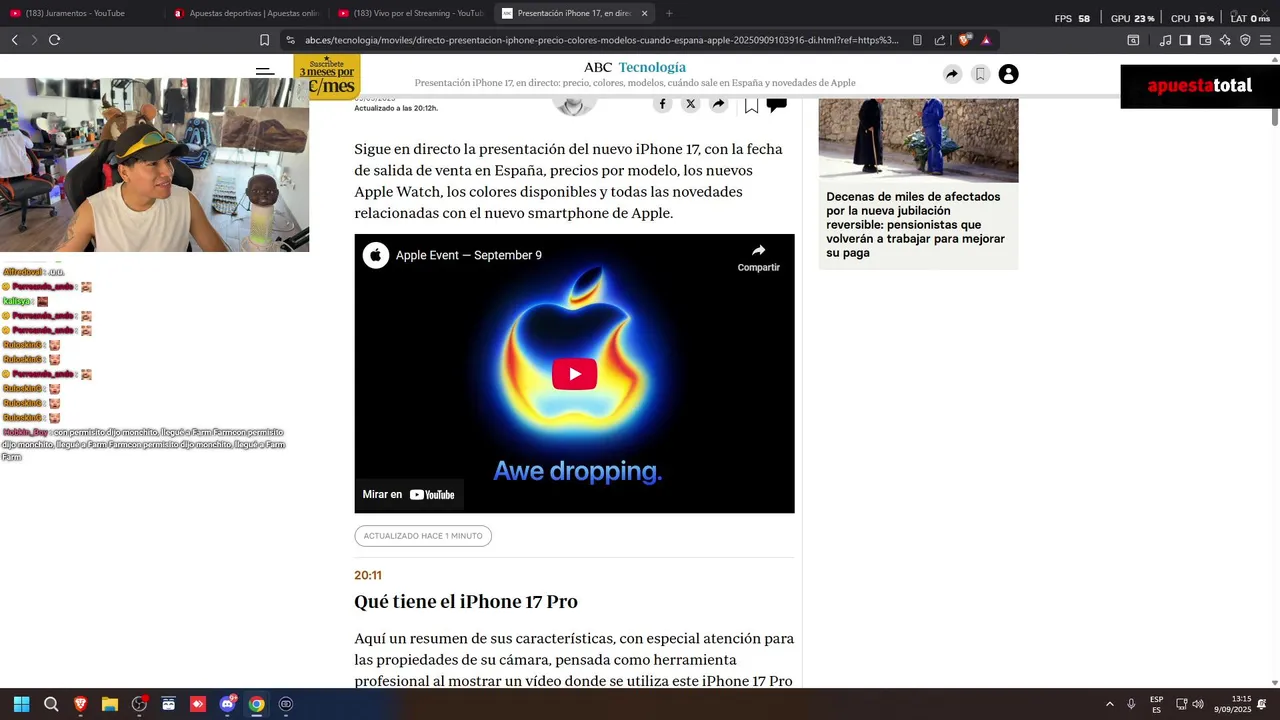
Task: Switch to Vivo por el Streaming tab
Action: 410,13
